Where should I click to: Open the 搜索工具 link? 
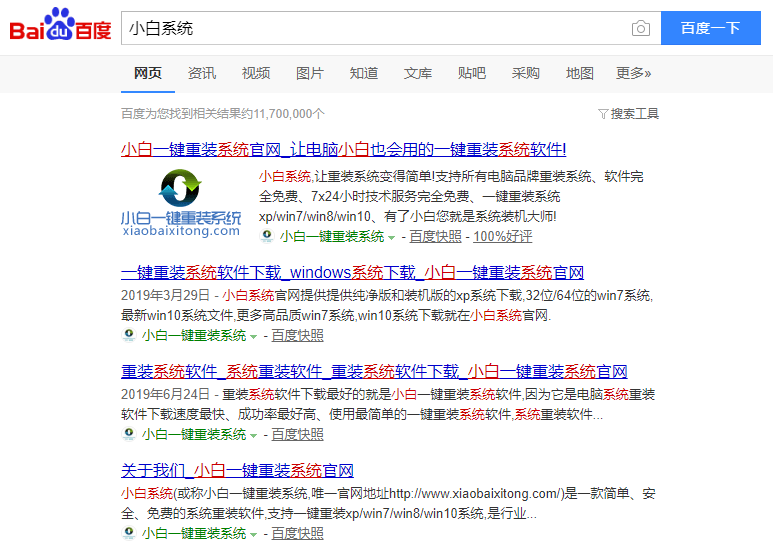tap(634, 114)
